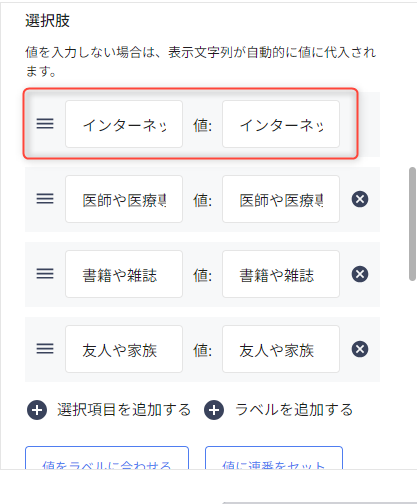This screenshot has height=504, width=417.
Task: Focus 友人や家族 value input field
Action: pyautogui.click(x=281, y=349)
